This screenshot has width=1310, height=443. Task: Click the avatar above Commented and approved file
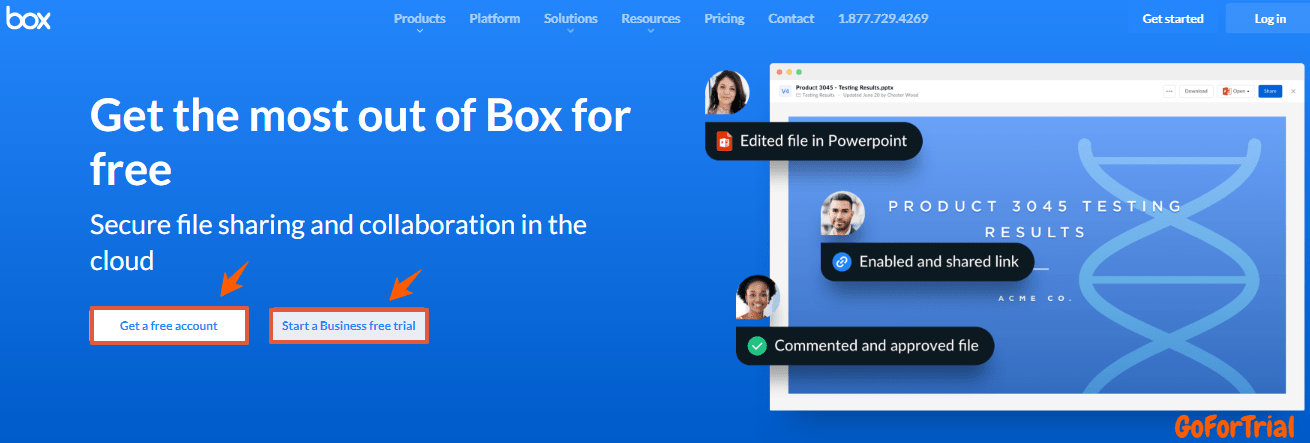[x=757, y=298]
